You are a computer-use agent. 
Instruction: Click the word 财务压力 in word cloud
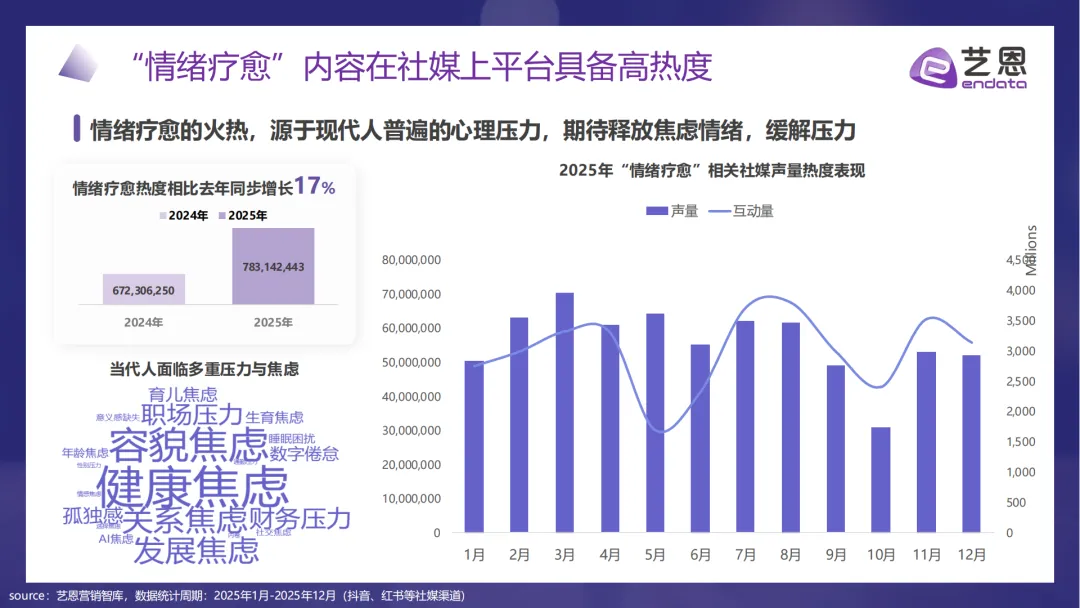[x=299, y=518]
